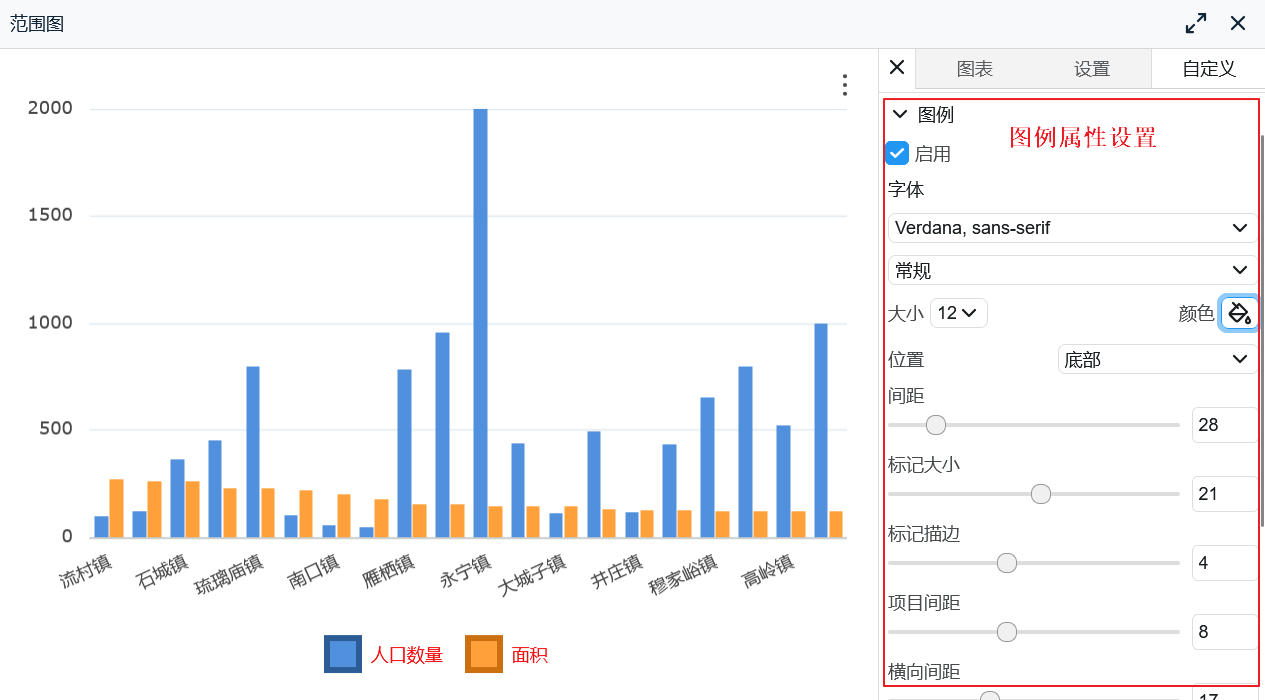Click the settings panel vertical scrollbar

[1262, 330]
